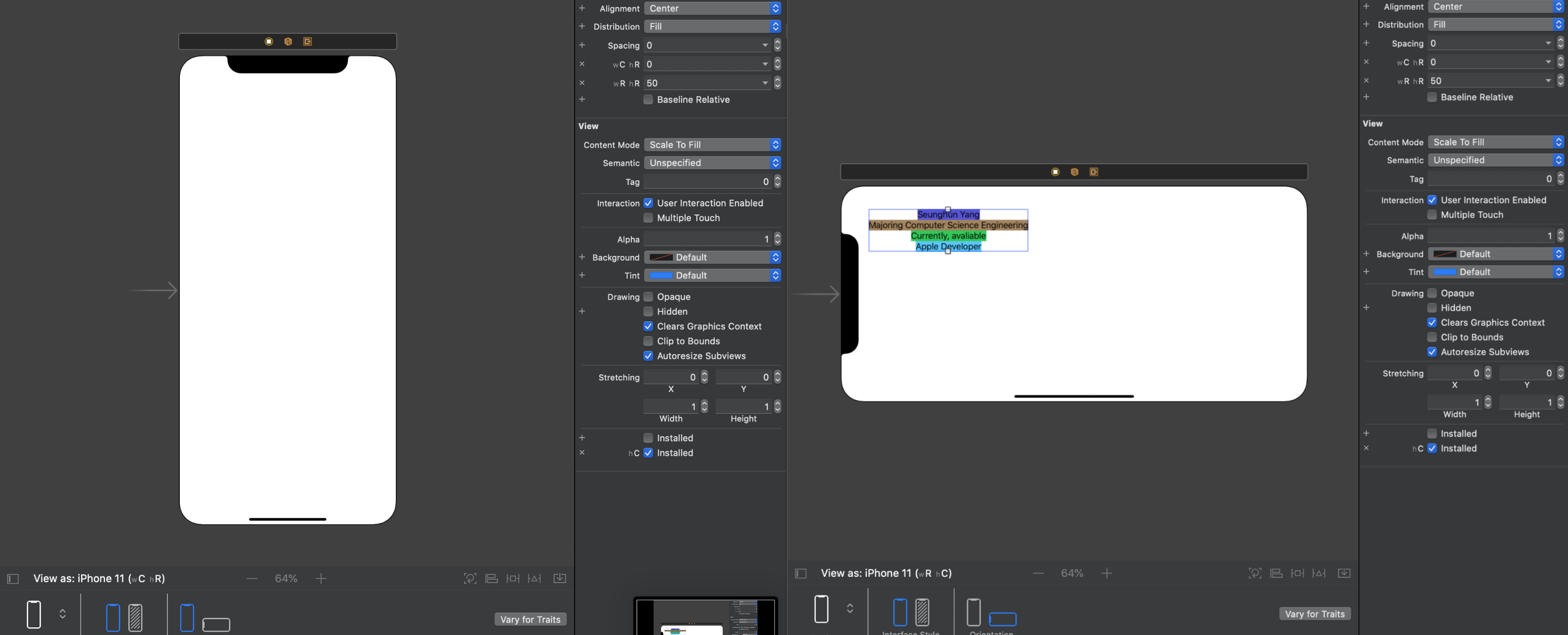This screenshot has width=1568, height=635.
Task: Choose dark interface style in portrait canvas bar
Action: (x=135, y=617)
